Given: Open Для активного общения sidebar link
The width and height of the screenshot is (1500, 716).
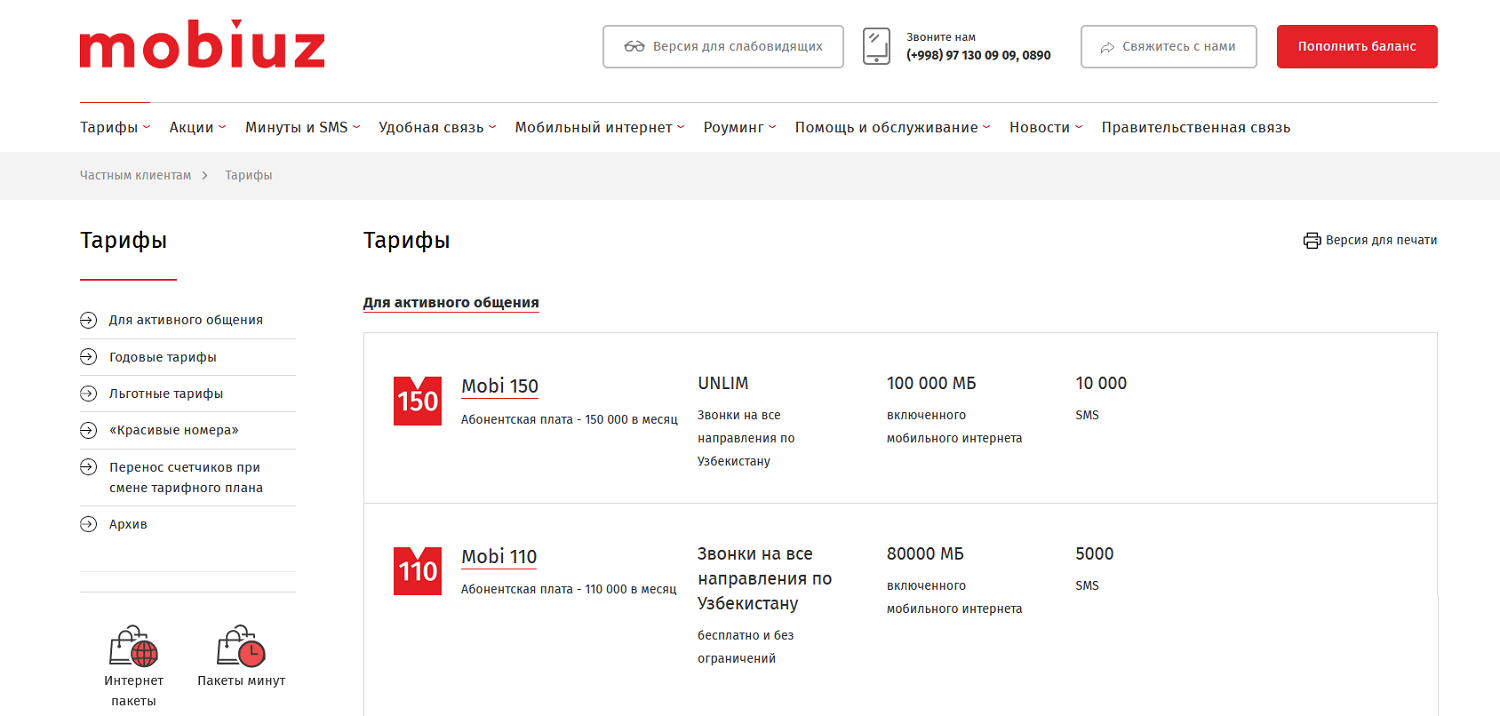Looking at the screenshot, I should click(186, 320).
